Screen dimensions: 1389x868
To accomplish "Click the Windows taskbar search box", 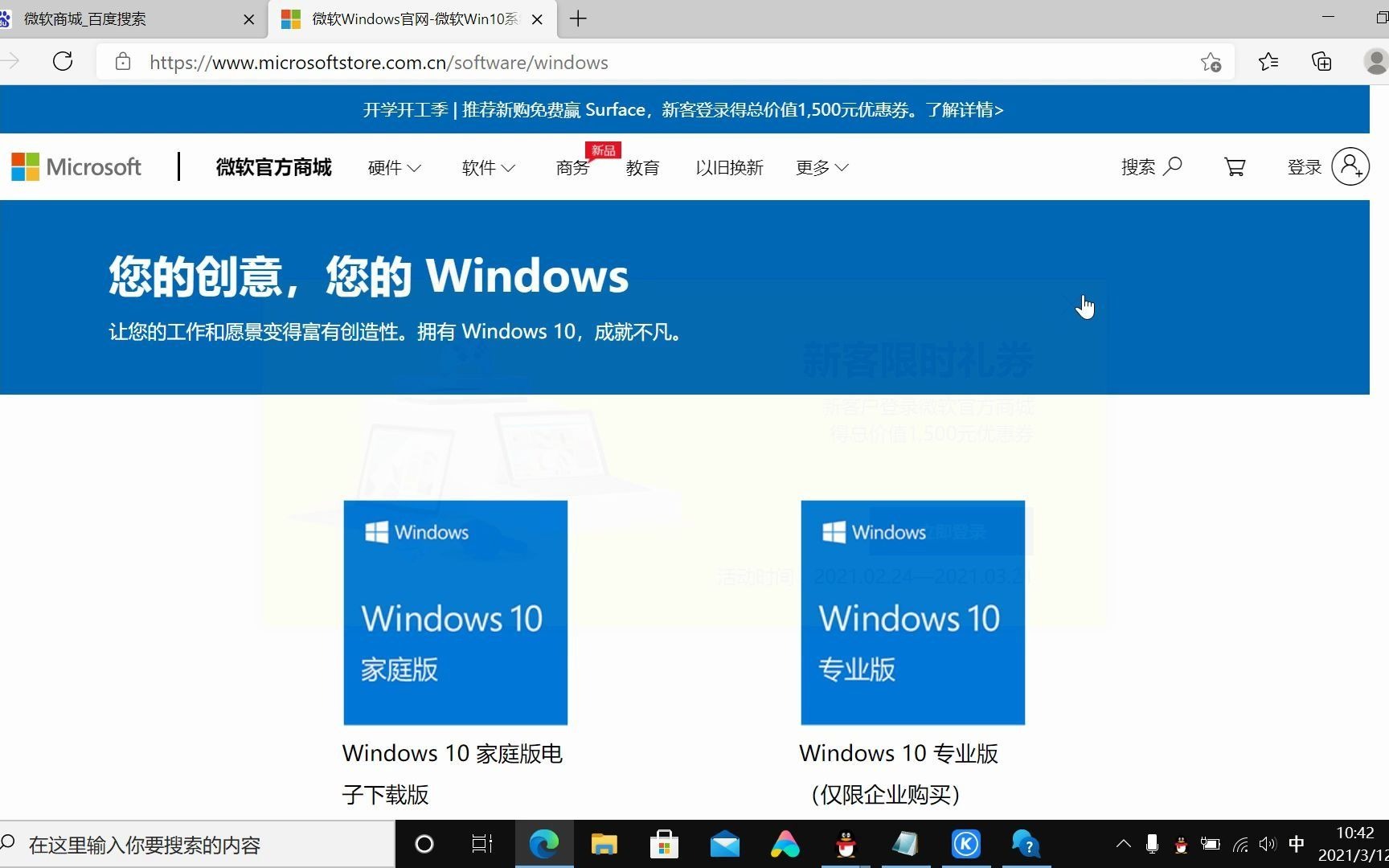I will point(197,844).
